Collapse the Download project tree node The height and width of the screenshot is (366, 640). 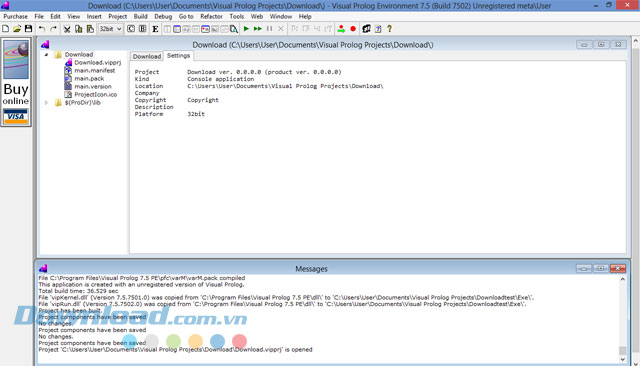pos(46,55)
